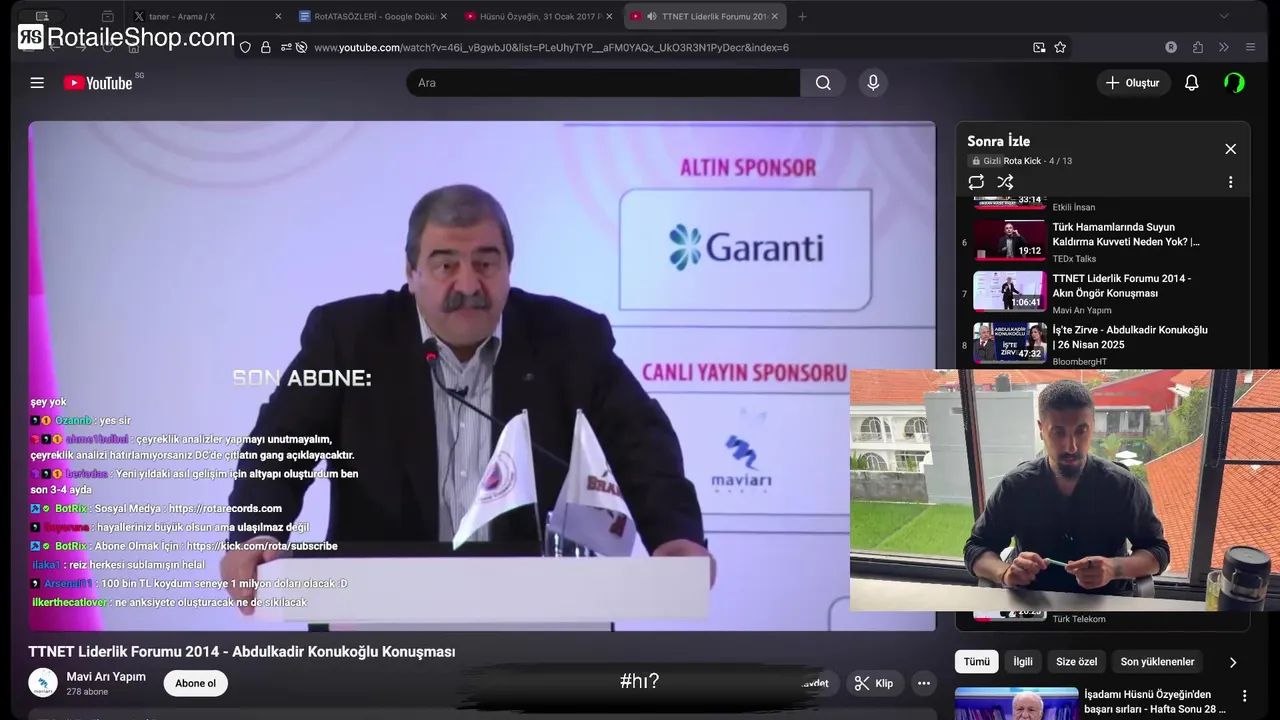Open TTNET Akın Öngör Konuşması title
The width and height of the screenshot is (1280, 720).
click(x=1121, y=286)
